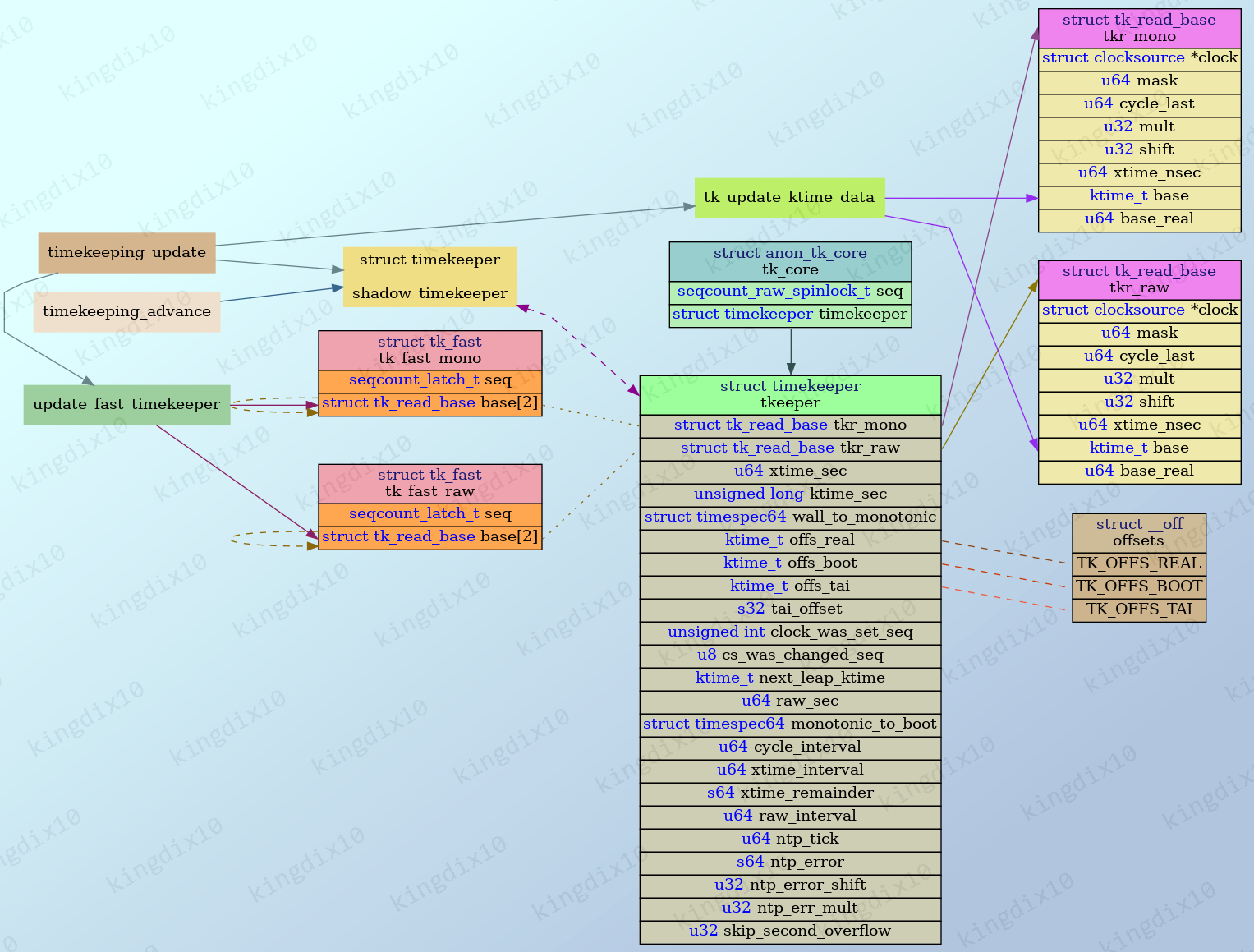Click clock_was_set_seq field

(x=790, y=633)
